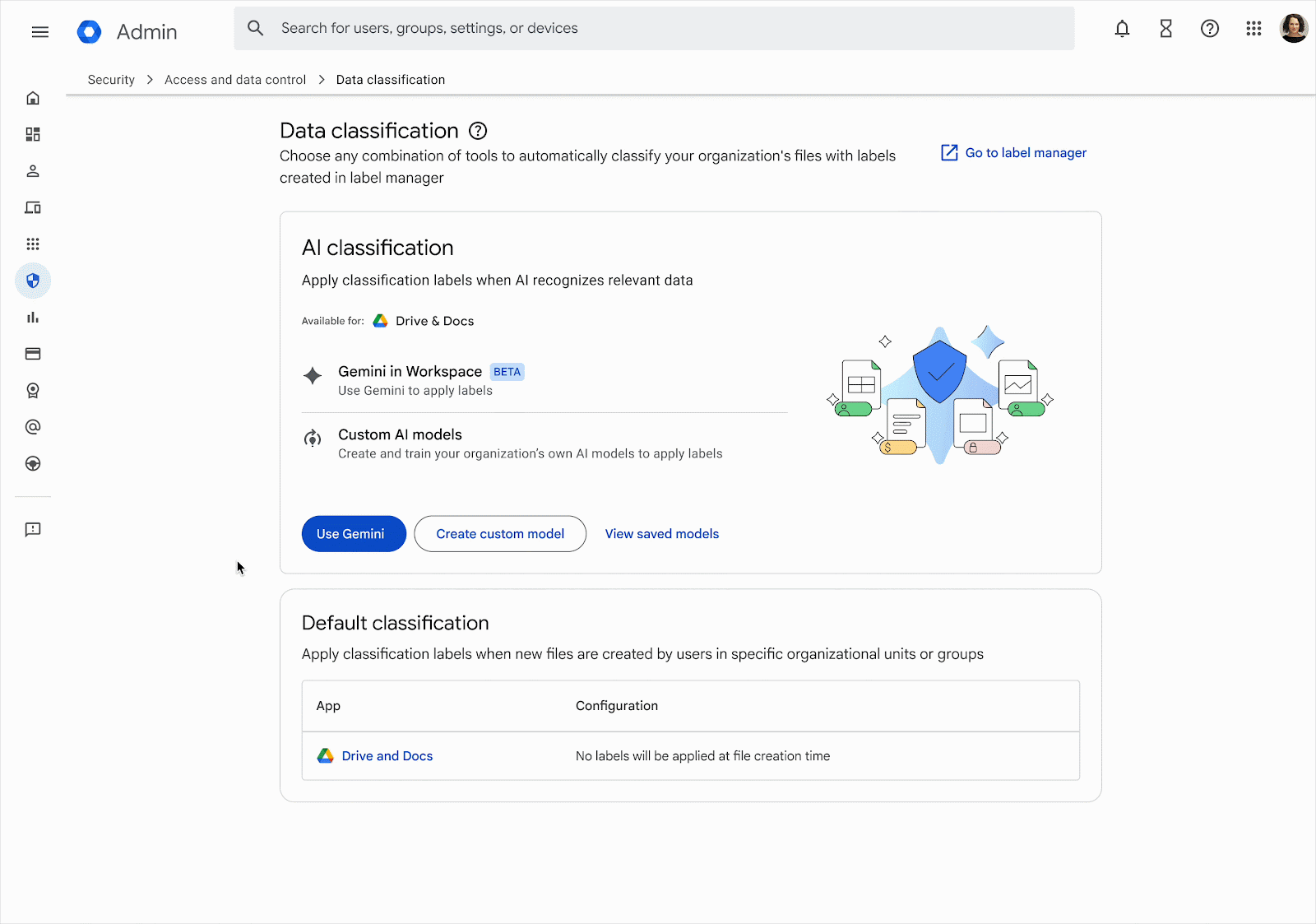Open the at-sign icon in sidebar

click(33, 427)
